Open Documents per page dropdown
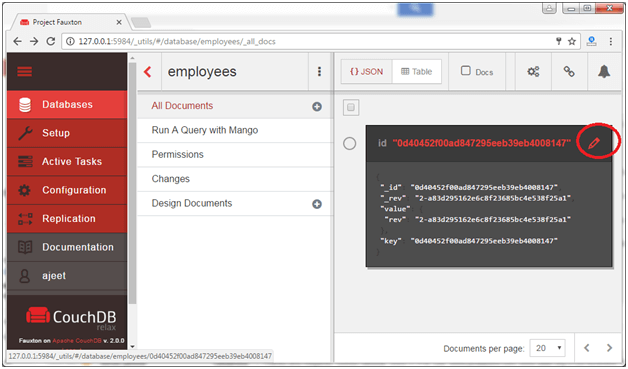This screenshot has height=369, width=628. coord(547,348)
